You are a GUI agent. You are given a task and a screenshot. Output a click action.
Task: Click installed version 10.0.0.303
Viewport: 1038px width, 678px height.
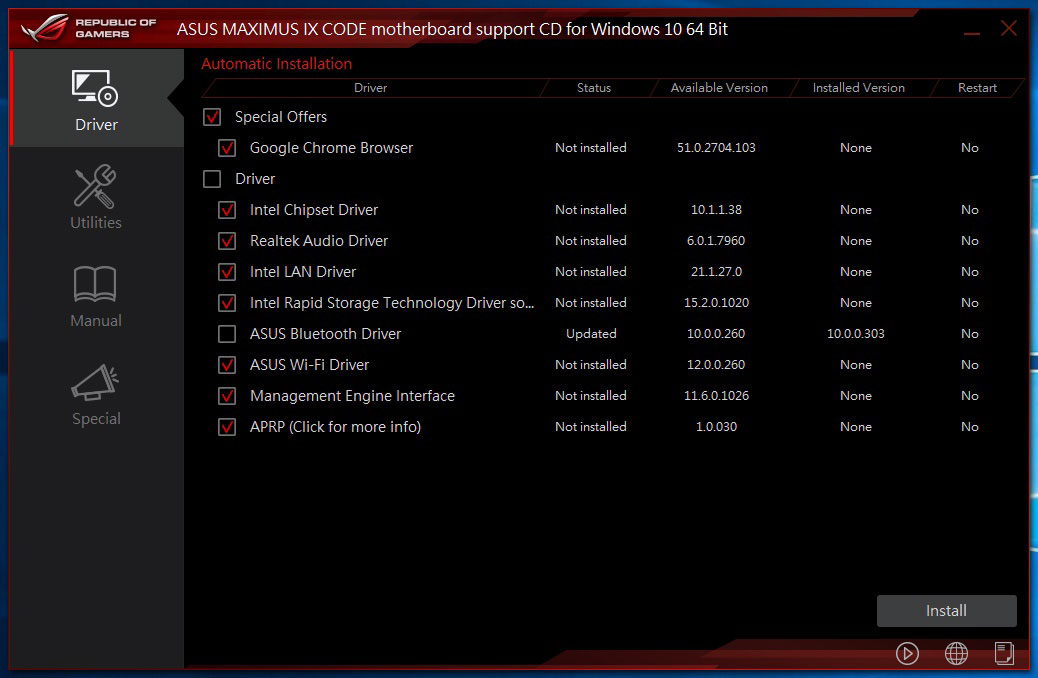pos(855,334)
